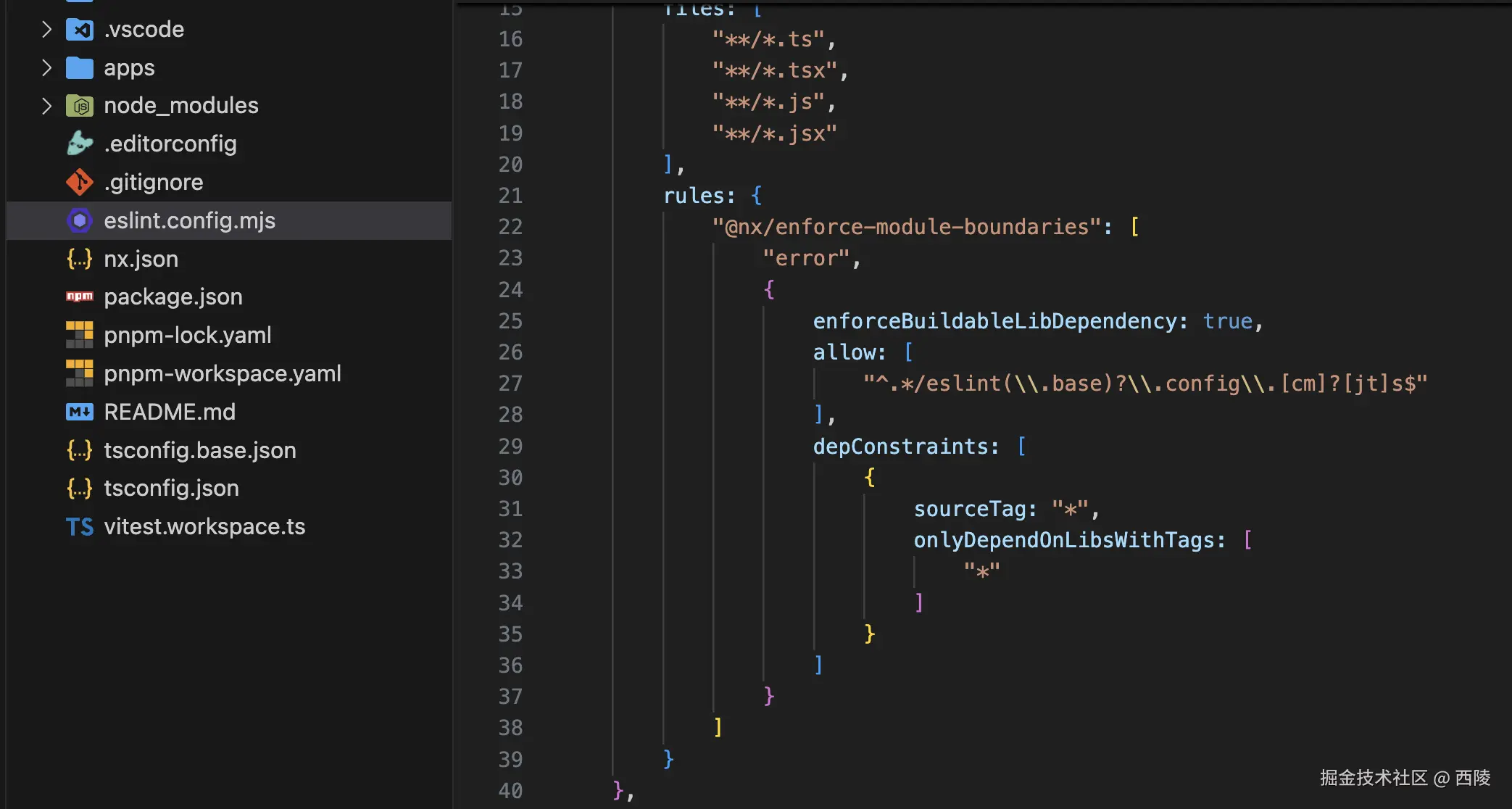The width and height of the screenshot is (1512, 809).
Task: Click the .editorconfig mouse icon
Action: 80,144
